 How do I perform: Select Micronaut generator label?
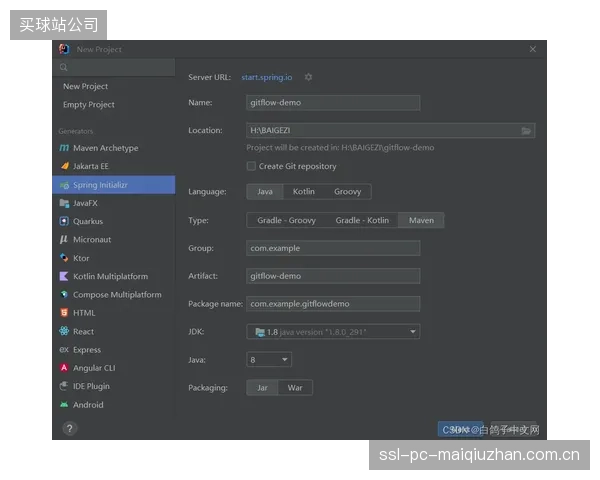[92, 239]
